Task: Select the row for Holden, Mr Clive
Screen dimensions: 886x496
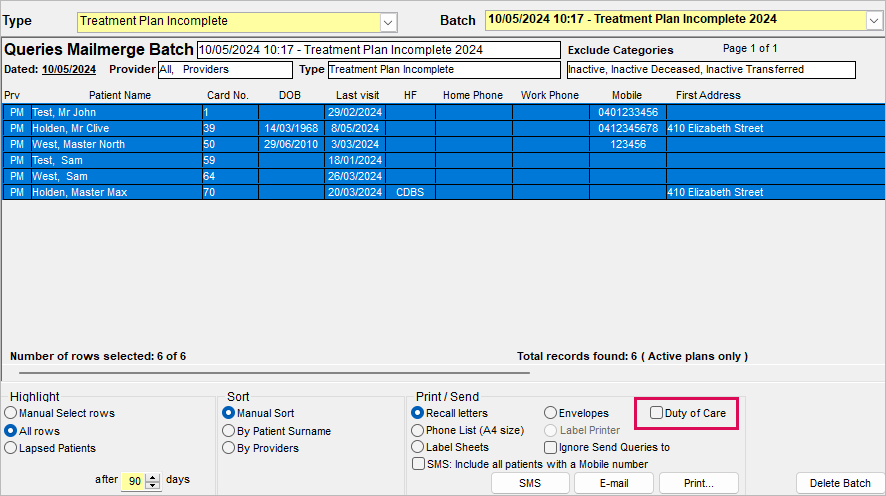Action: (x=444, y=128)
